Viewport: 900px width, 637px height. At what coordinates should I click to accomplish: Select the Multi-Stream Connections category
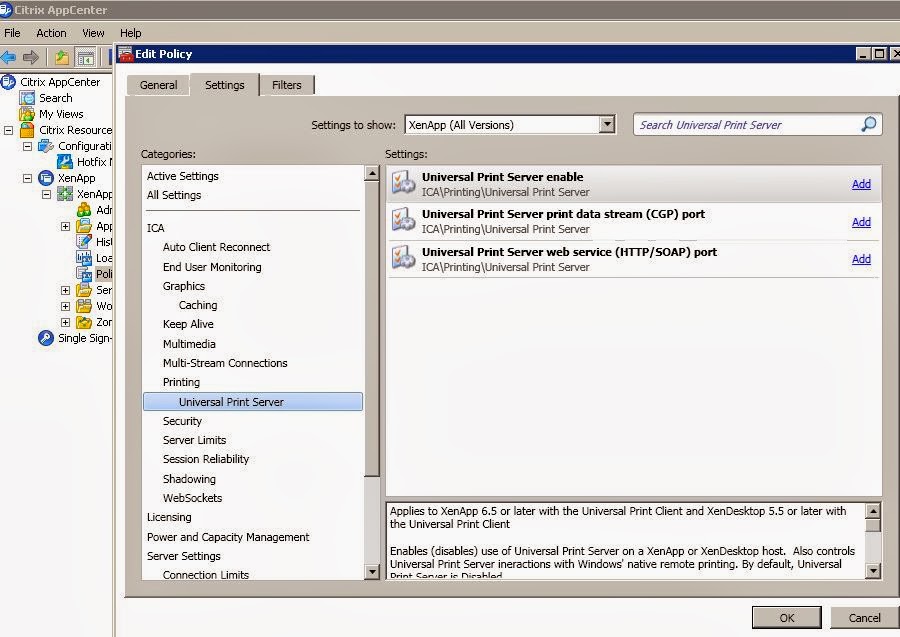tap(225, 363)
